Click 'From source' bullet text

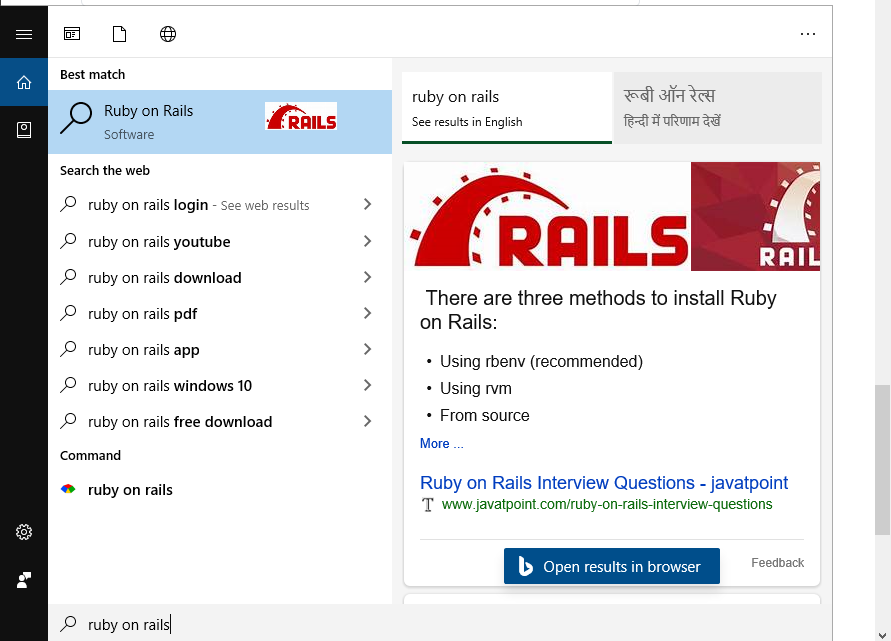tap(485, 415)
